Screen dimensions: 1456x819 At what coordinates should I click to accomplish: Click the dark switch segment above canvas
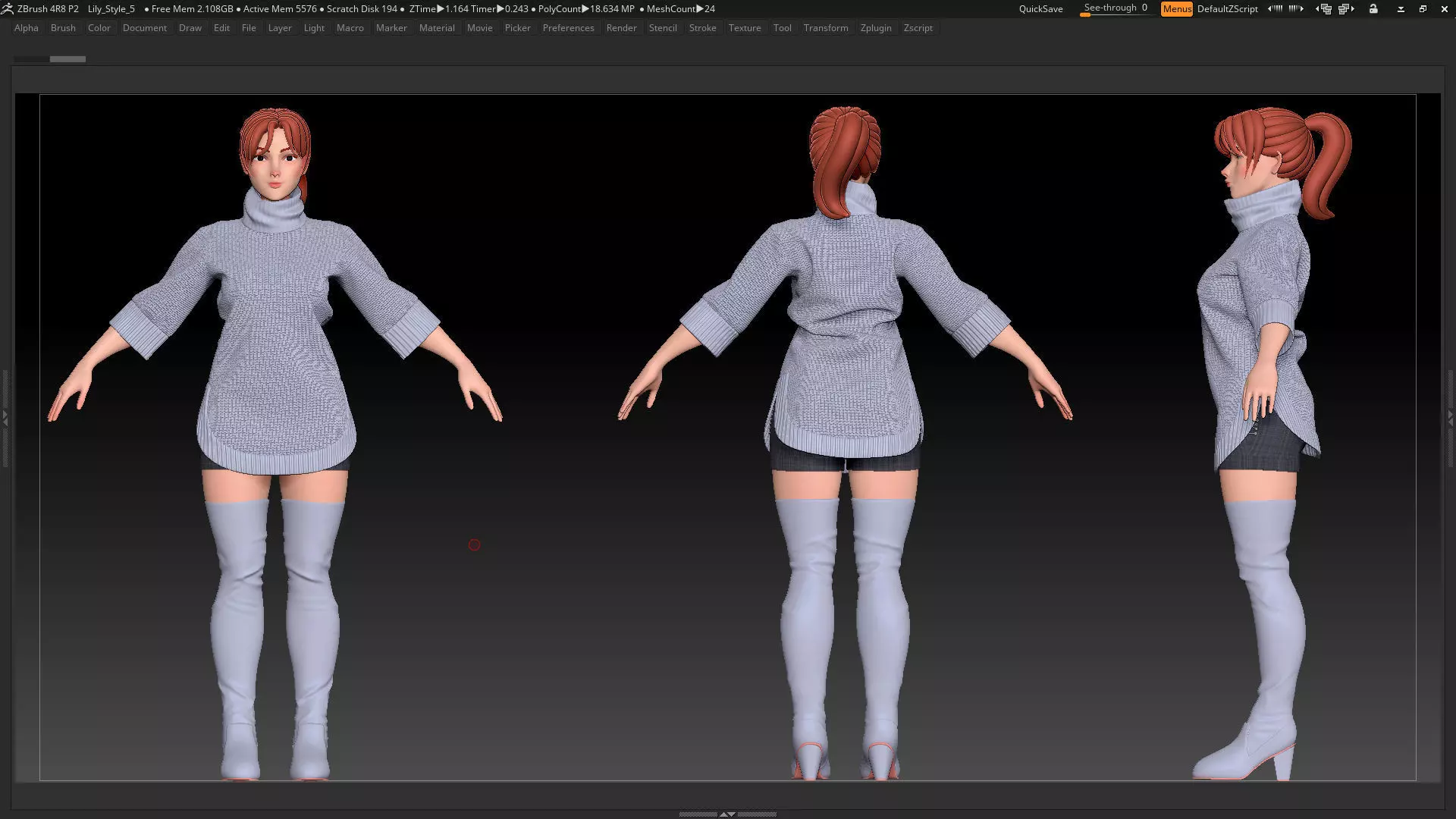click(x=32, y=59)
